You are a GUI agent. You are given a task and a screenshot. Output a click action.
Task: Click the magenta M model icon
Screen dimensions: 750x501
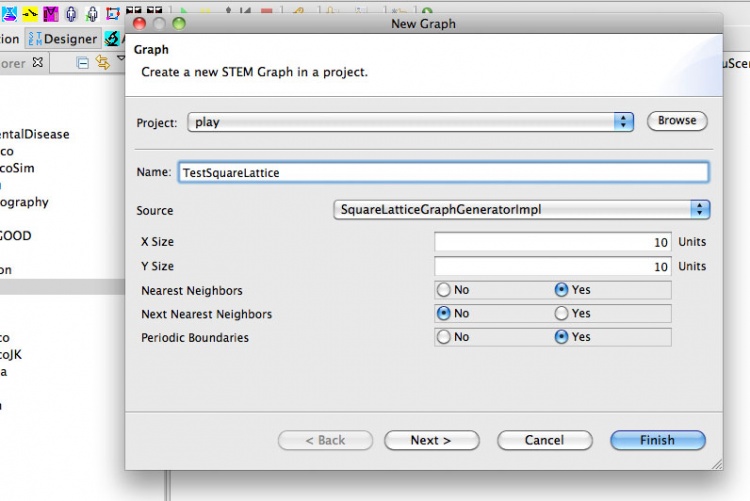tap(50, 13)
